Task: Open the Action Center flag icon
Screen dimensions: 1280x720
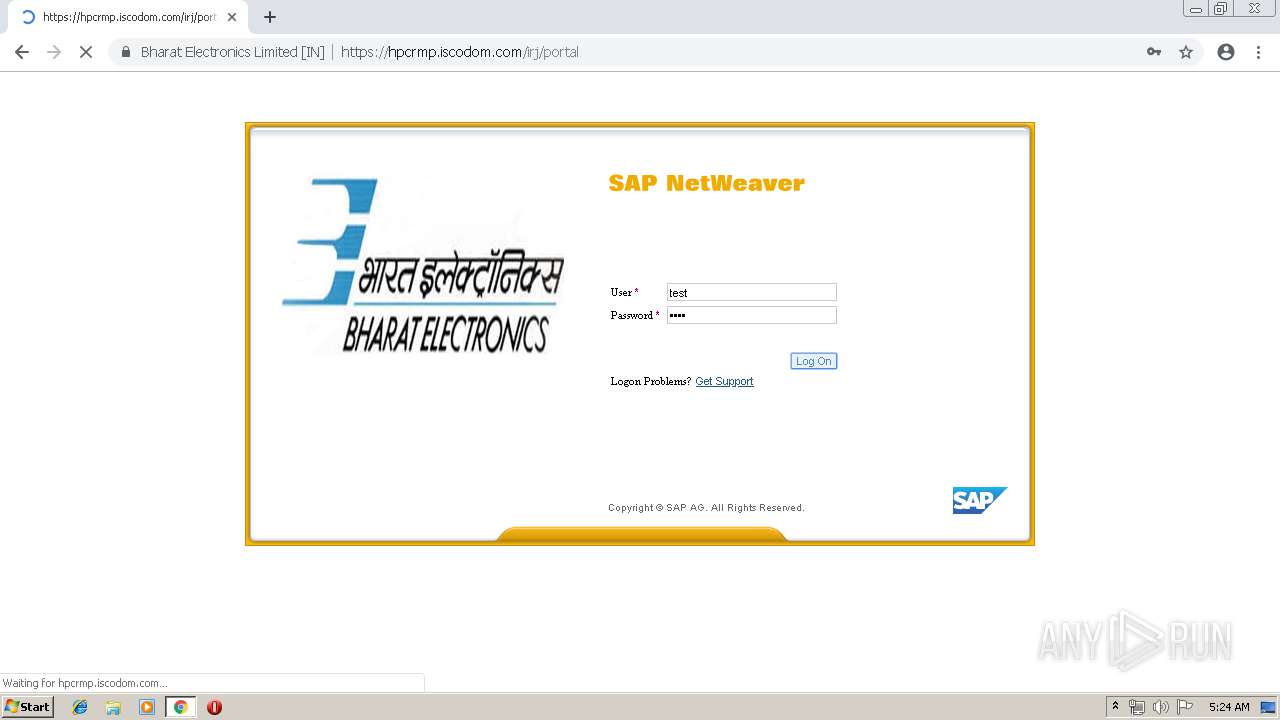Action: [x=1185, y=707]
